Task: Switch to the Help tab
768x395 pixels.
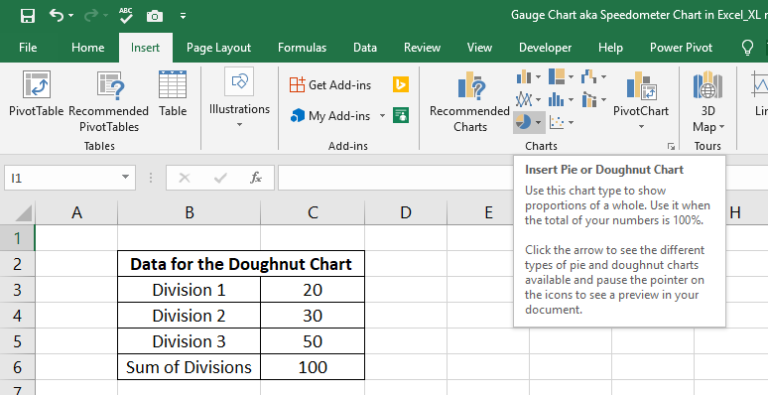Action: pos(610,48)
